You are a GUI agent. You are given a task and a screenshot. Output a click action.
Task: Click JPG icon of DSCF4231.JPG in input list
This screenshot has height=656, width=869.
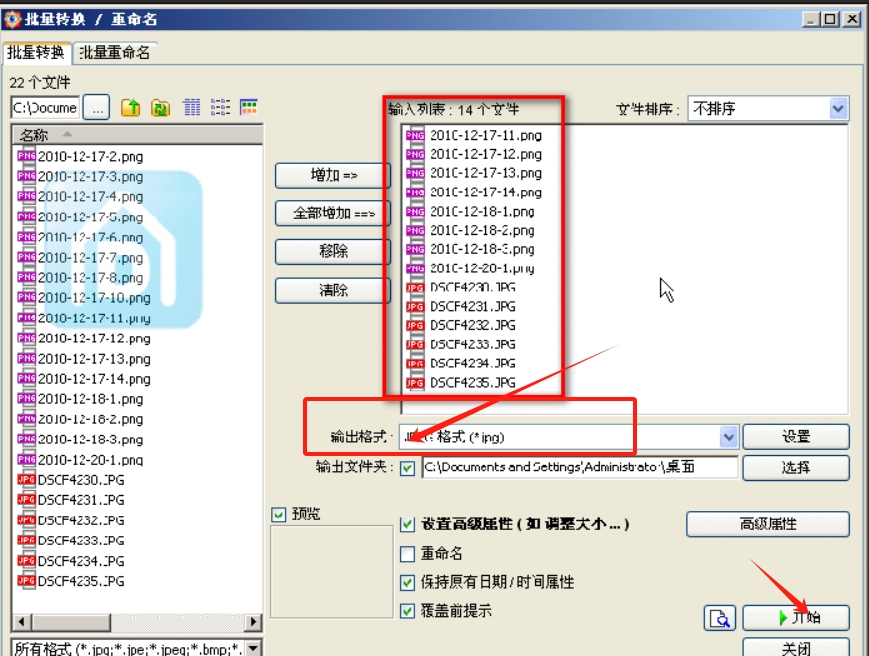coord(415,306)
